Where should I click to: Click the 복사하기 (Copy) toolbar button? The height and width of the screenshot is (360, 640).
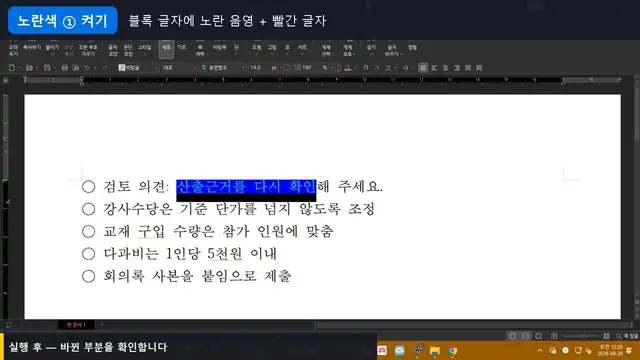point(32,48)
